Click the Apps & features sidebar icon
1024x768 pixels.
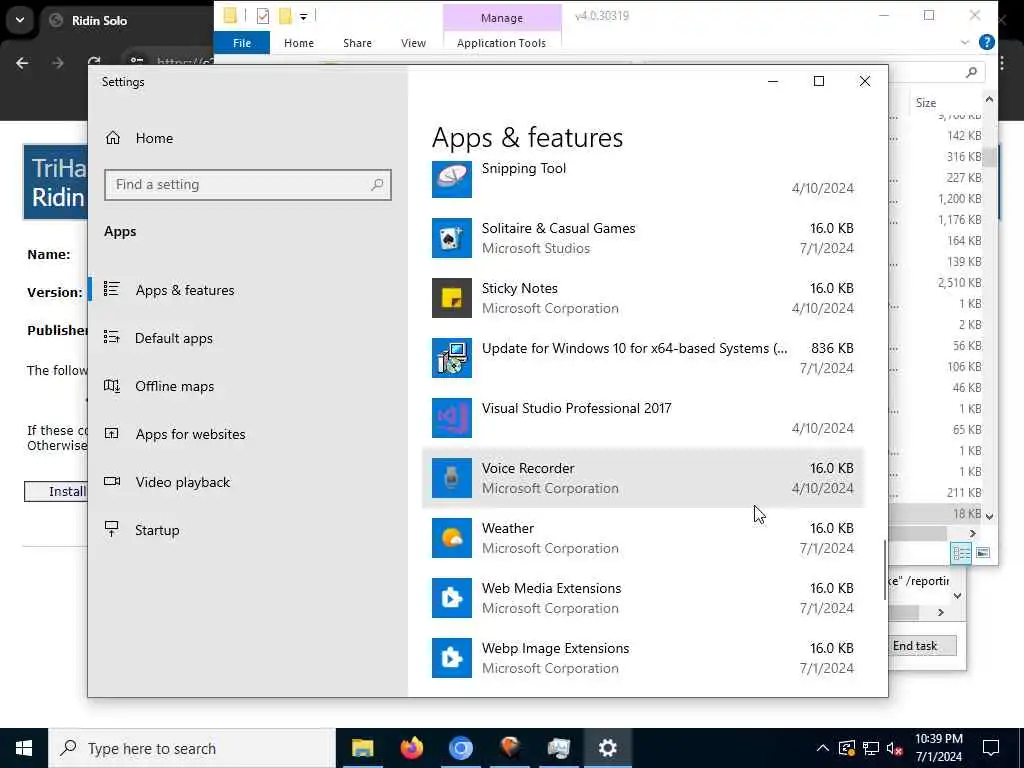[x=112, y=289]
